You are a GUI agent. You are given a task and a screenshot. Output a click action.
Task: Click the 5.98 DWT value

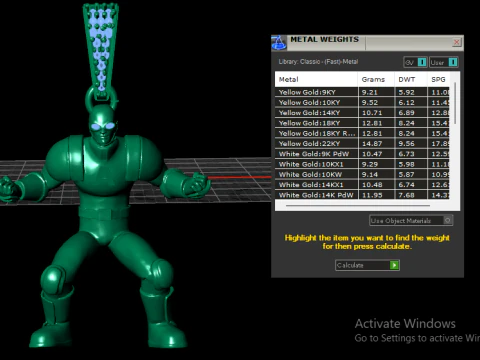coord(406,164)
